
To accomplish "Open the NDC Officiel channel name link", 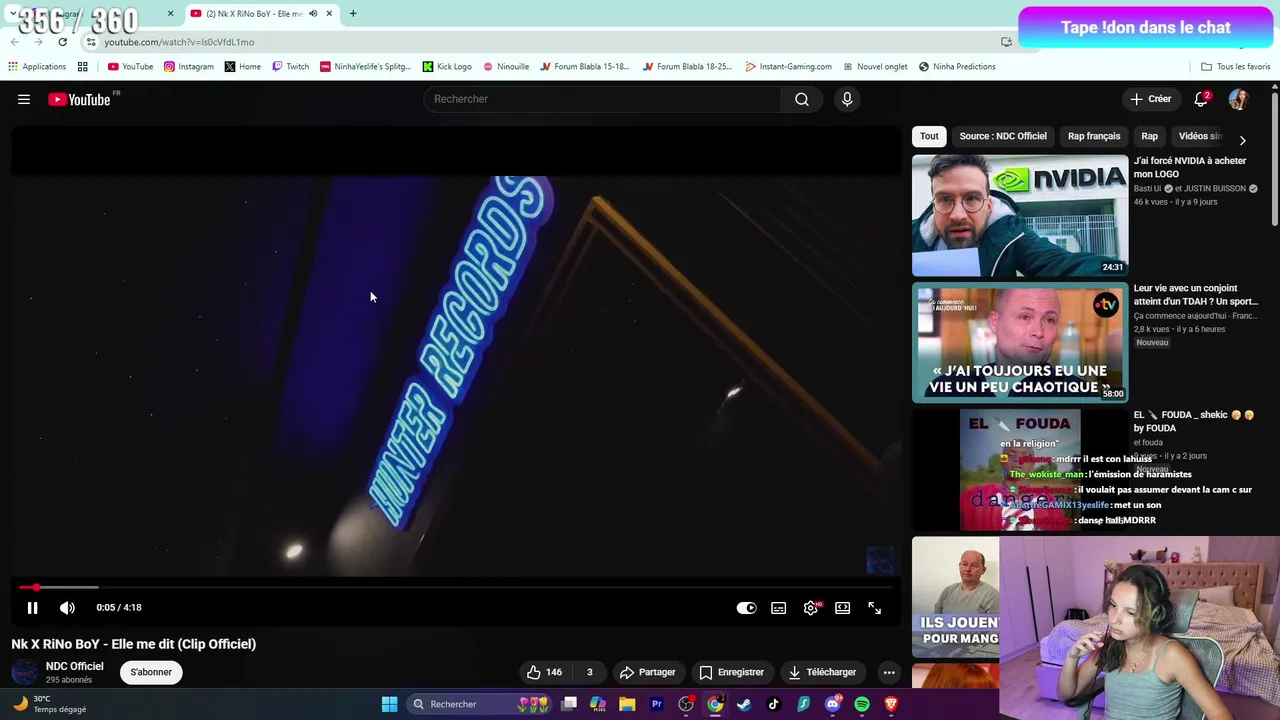I will click(74, 666).
